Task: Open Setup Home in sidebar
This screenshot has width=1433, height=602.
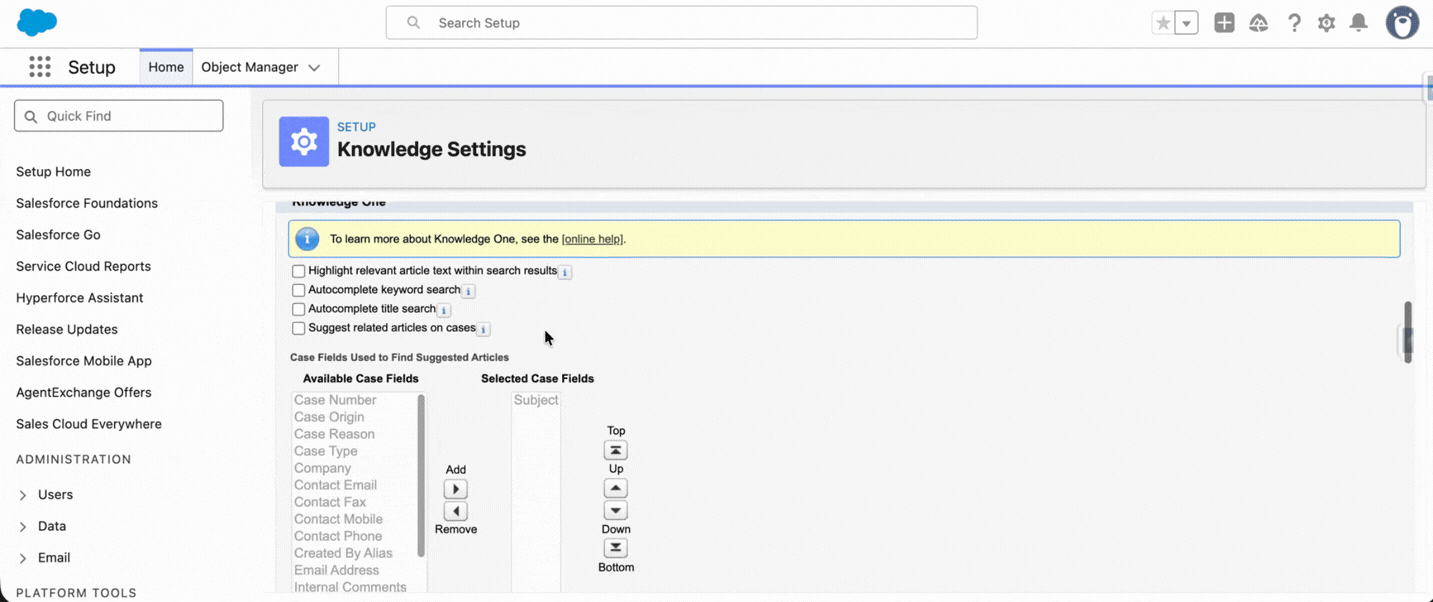Action: point(53,172)
